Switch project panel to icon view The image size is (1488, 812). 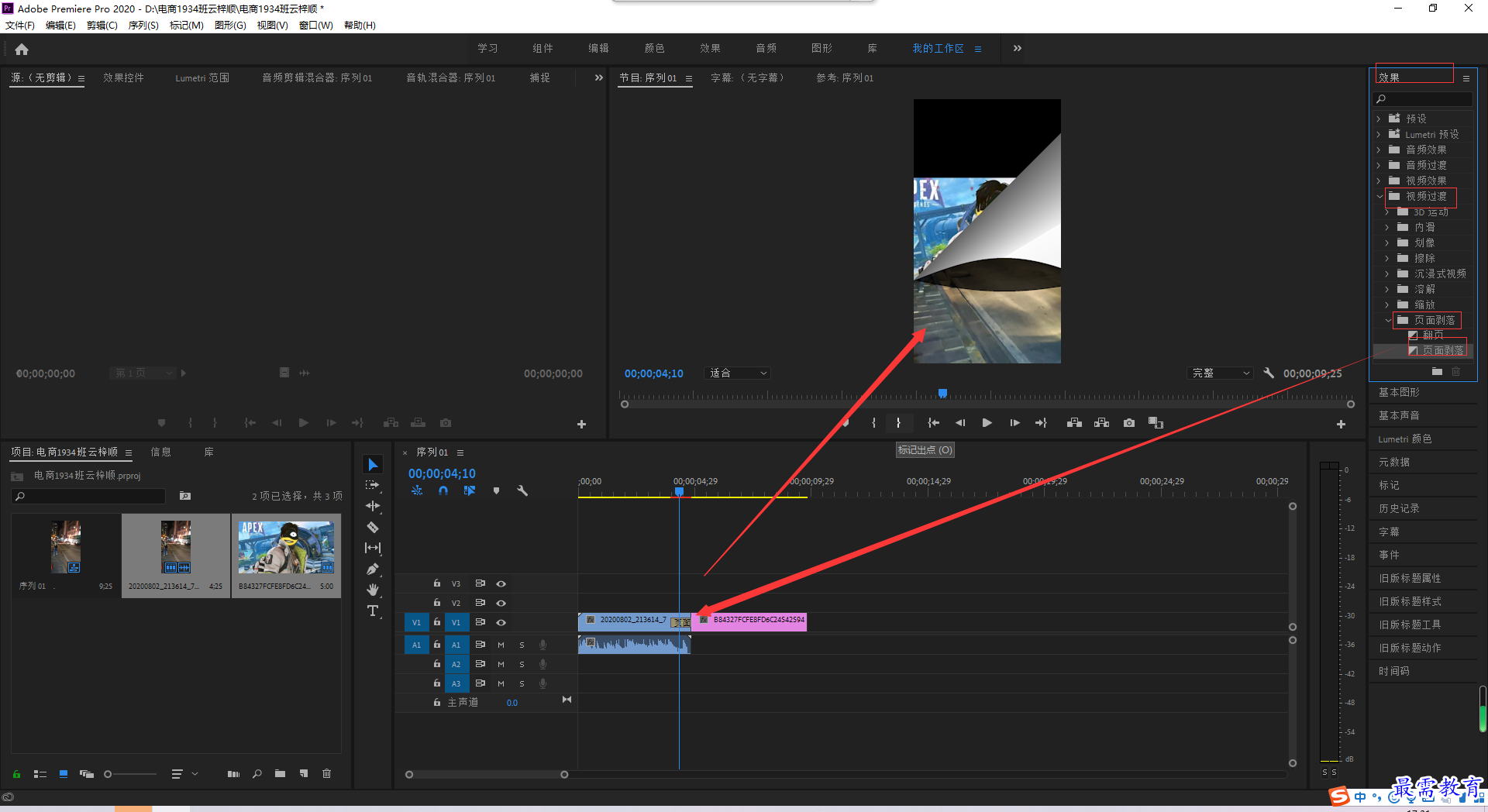click(x=64, y=774)
